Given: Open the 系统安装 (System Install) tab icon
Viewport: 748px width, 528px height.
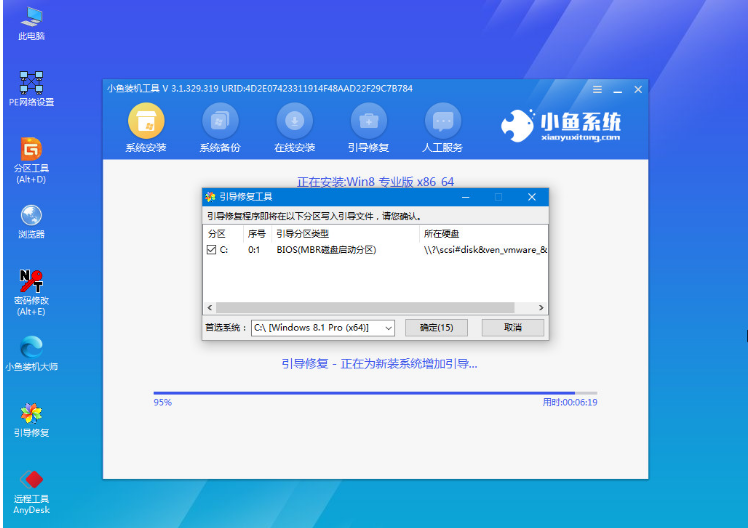Looking at the screenshot, I should tap(146, 122).
